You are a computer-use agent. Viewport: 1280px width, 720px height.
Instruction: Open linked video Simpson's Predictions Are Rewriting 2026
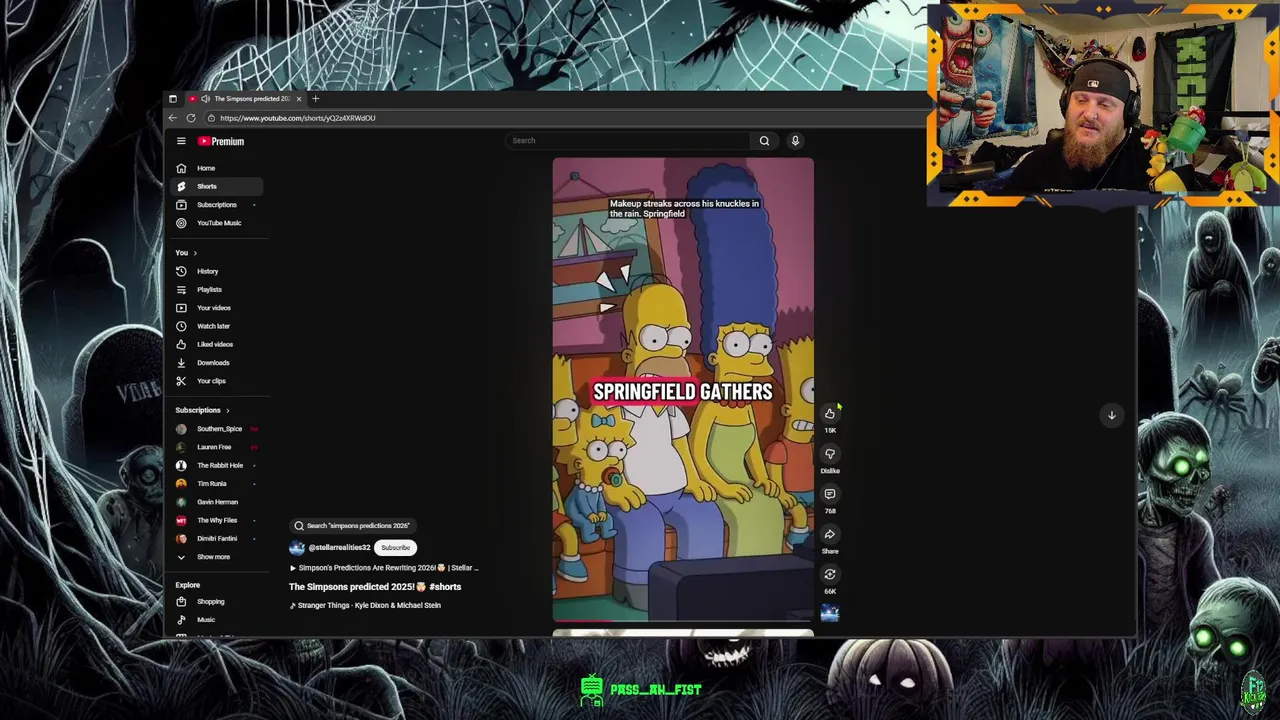pyautogui.click(x=384, y=568)
